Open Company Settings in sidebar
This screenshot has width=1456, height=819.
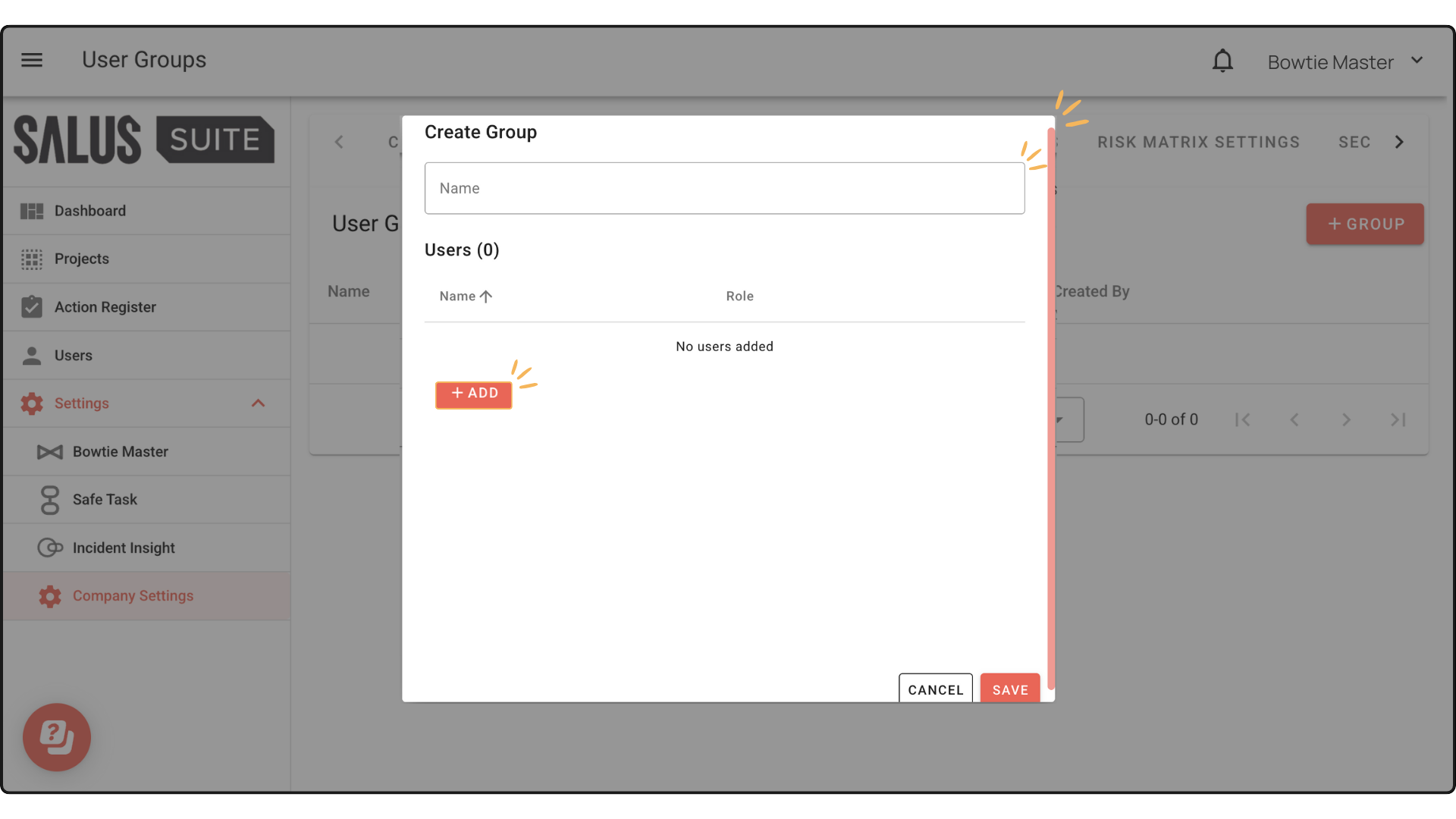[133, 596]
